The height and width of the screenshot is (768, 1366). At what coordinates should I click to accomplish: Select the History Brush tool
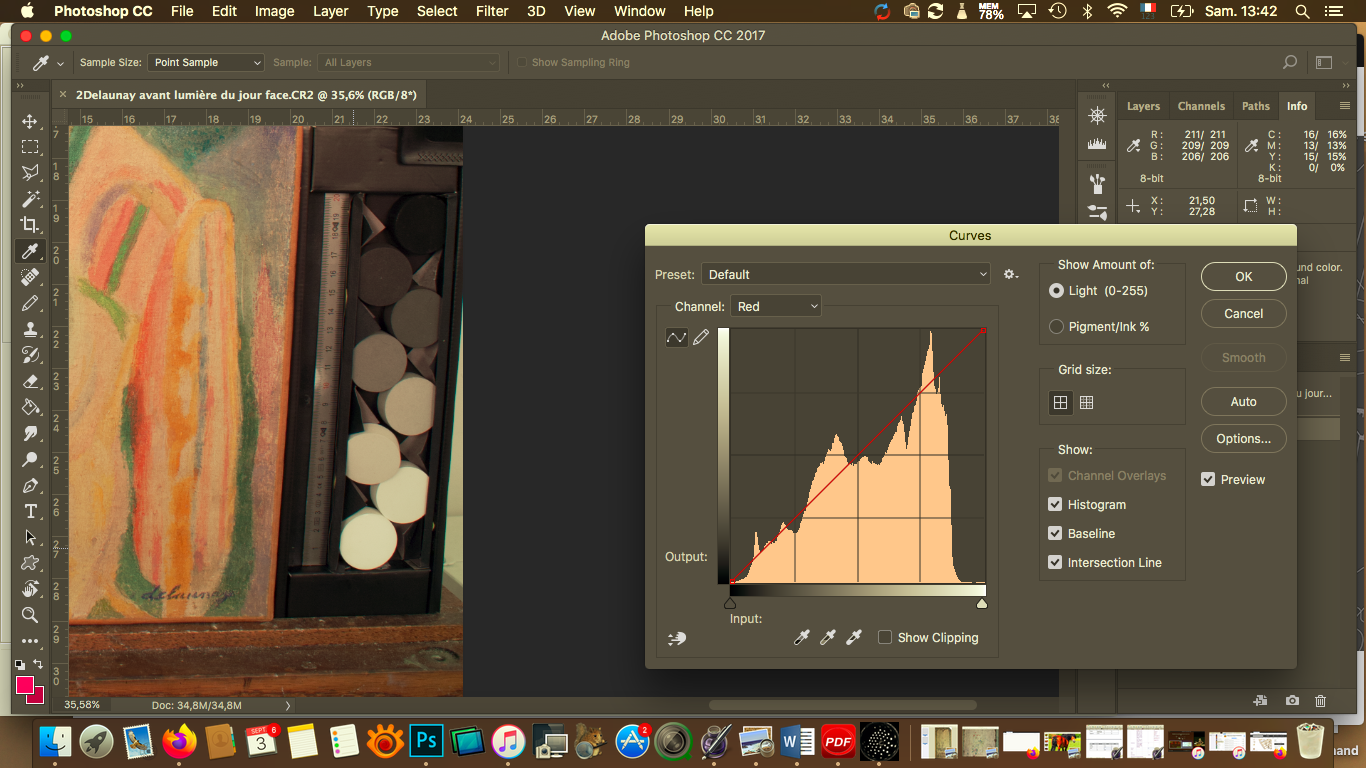click(30, 355)
